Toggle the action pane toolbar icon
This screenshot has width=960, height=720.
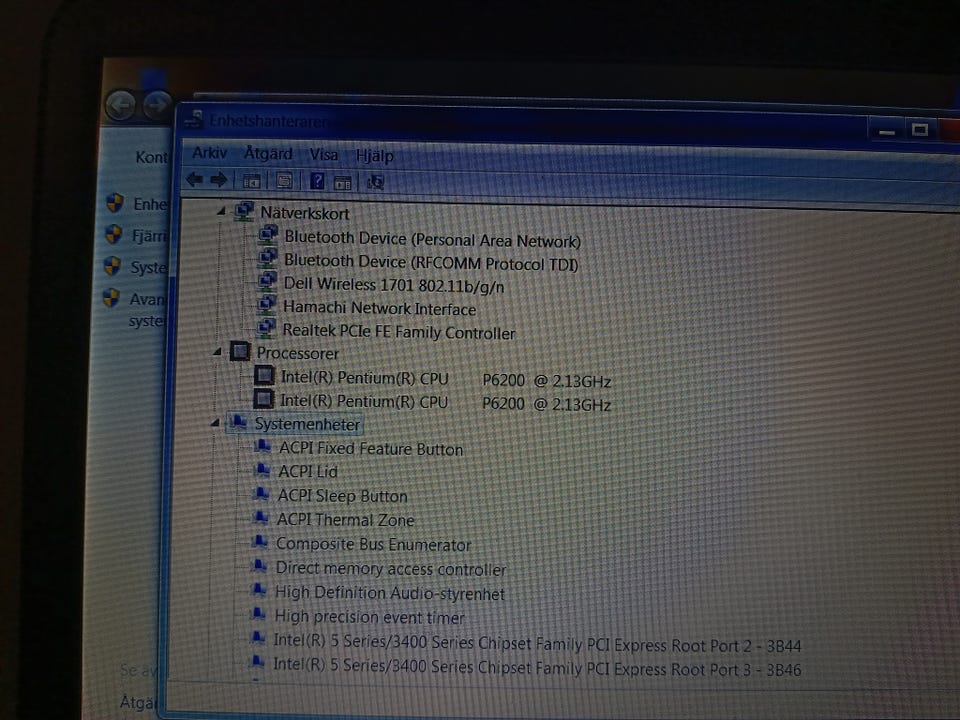tap(342, 182)
